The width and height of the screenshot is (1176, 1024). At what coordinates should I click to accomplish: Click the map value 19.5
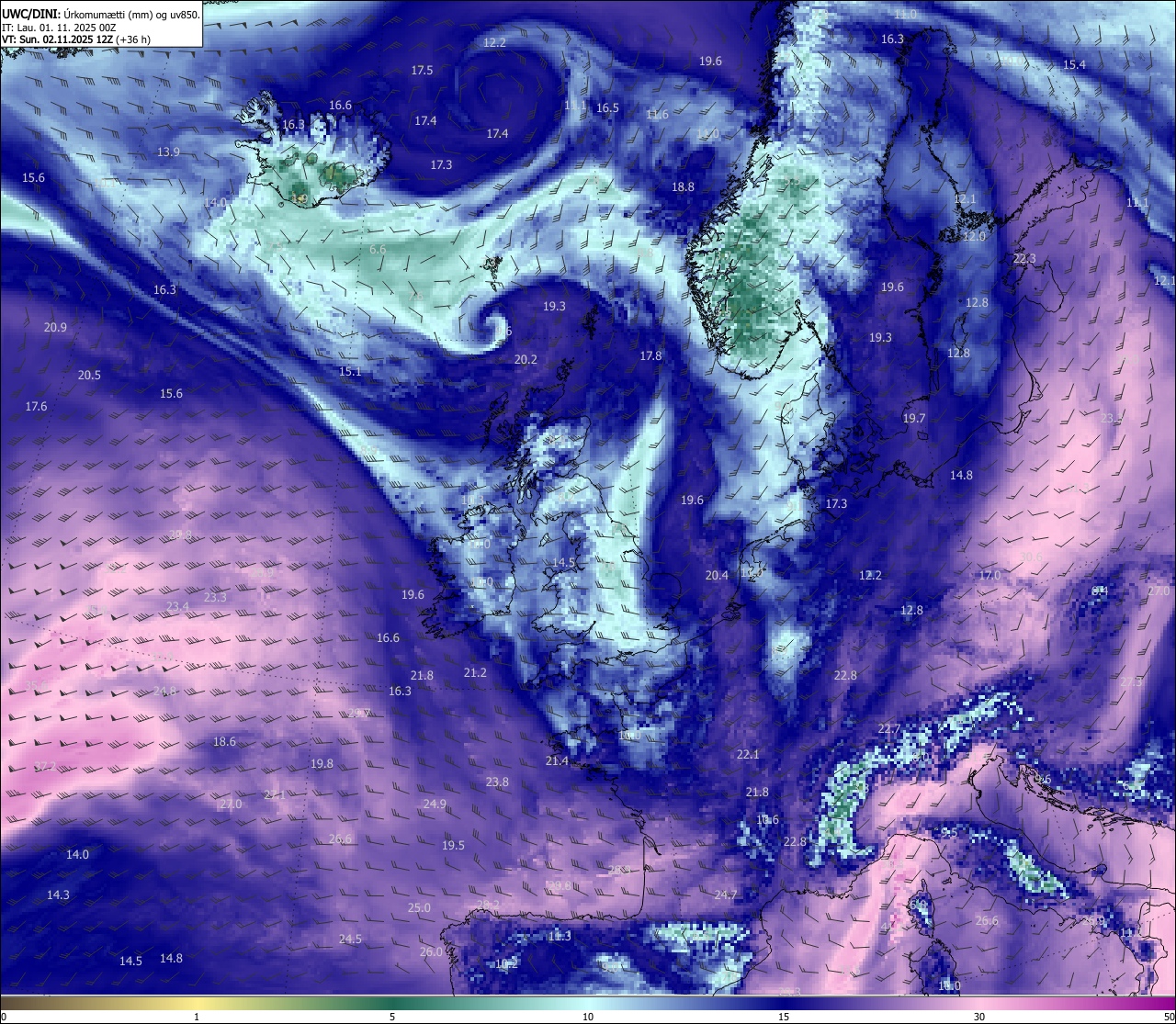pos(453,846)
